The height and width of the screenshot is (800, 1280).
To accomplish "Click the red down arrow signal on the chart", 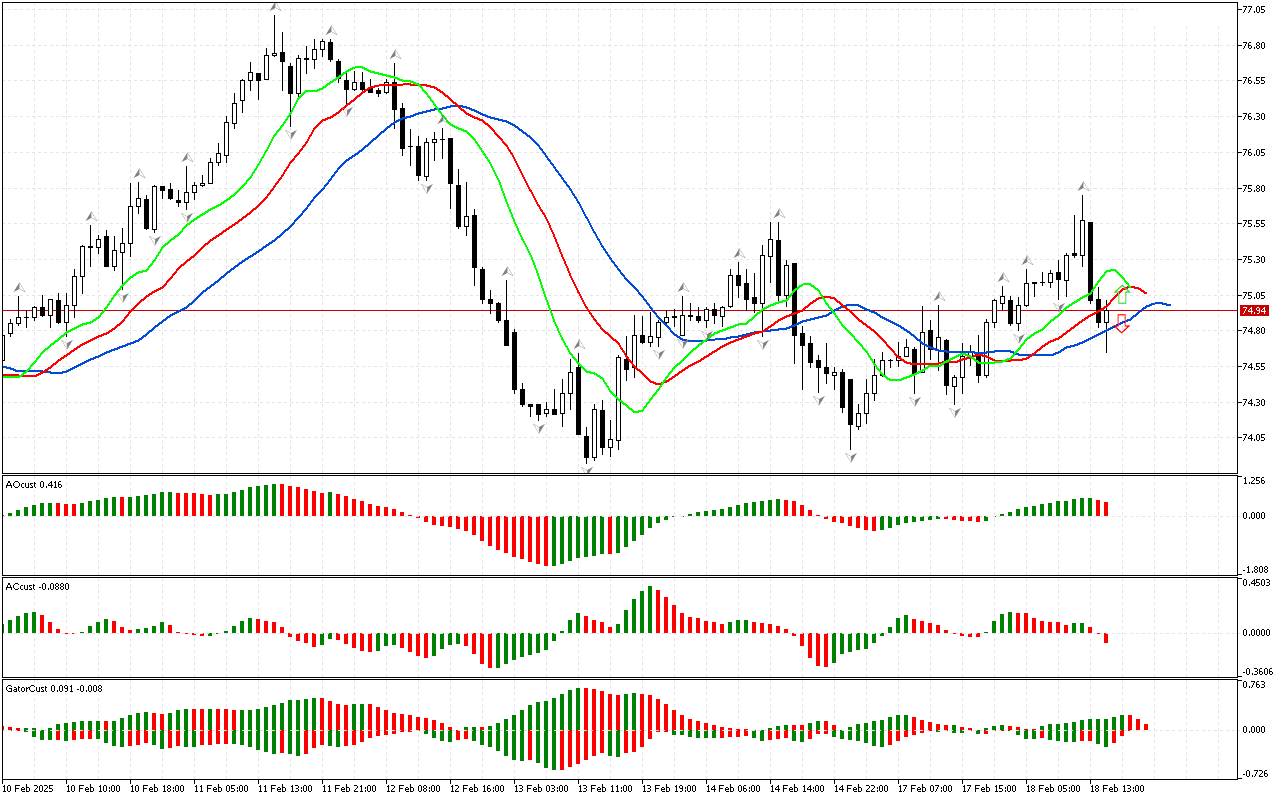I will 1122,324.
